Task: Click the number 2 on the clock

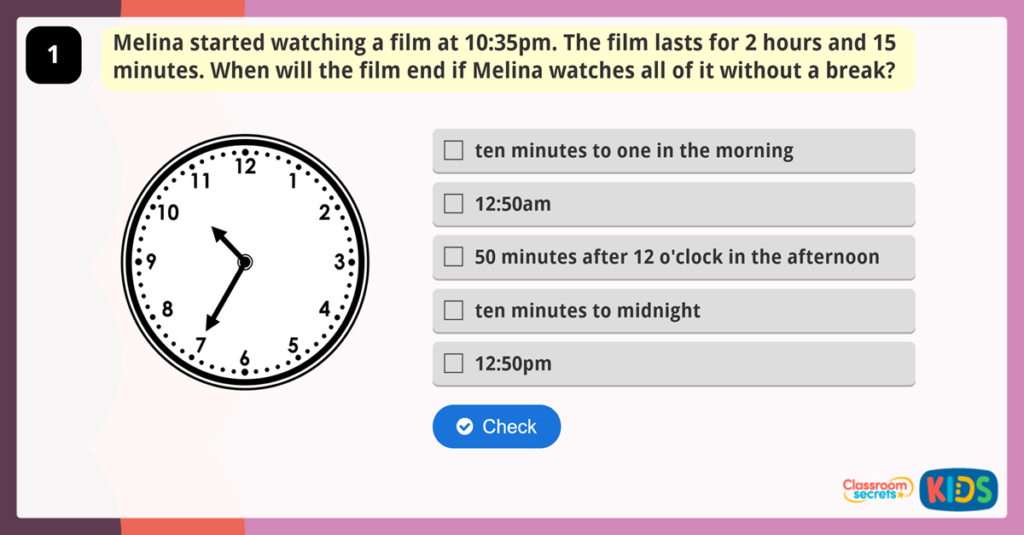Action: click(x=324, y=212)
